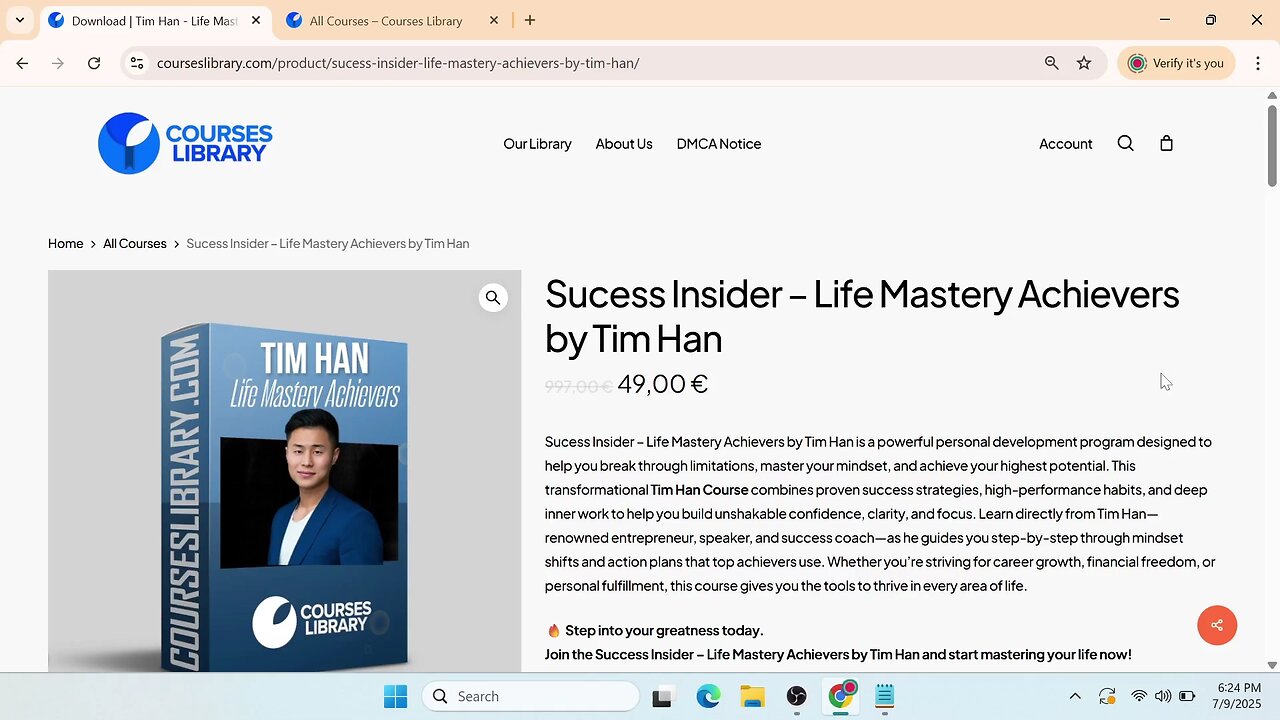Click the Verify it's you profile button
The height and width of the screenshot is (720, 1280).
coord(1176,63)
